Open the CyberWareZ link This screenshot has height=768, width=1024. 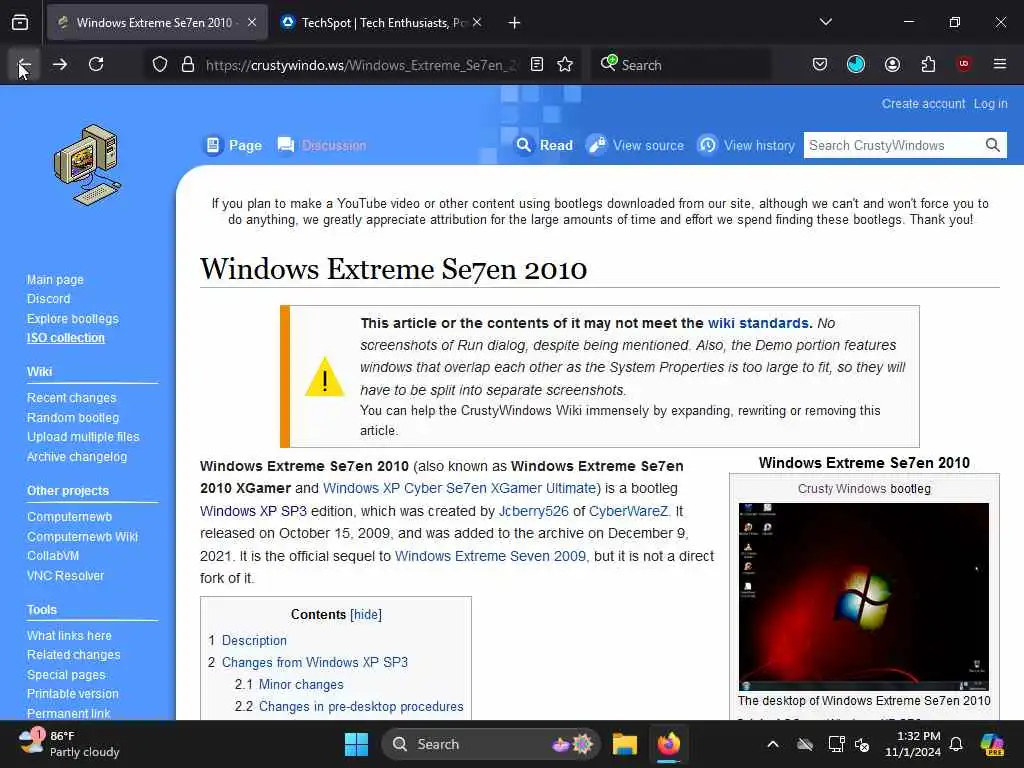tap(628, 511)
